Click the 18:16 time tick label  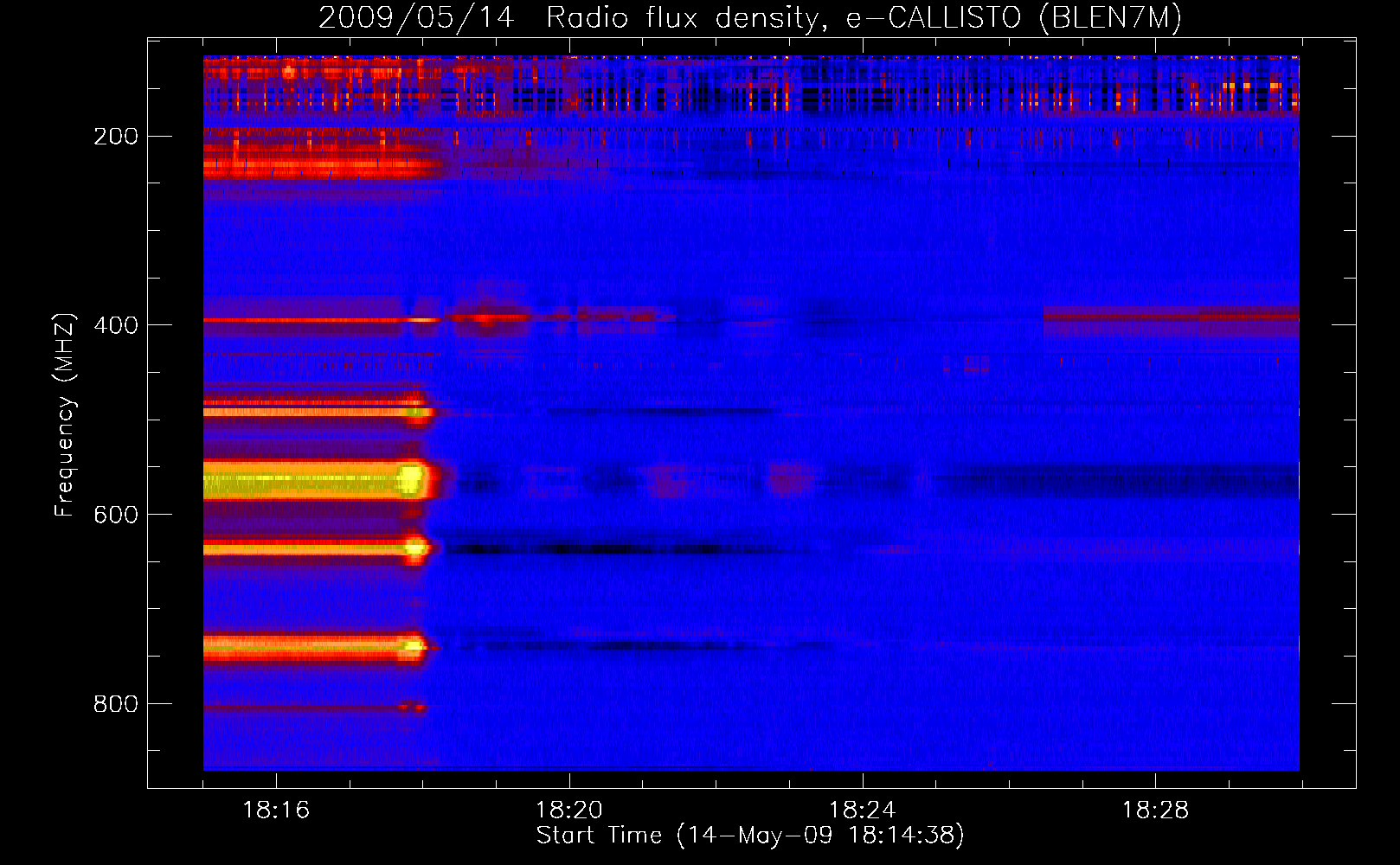coord(276,811)
